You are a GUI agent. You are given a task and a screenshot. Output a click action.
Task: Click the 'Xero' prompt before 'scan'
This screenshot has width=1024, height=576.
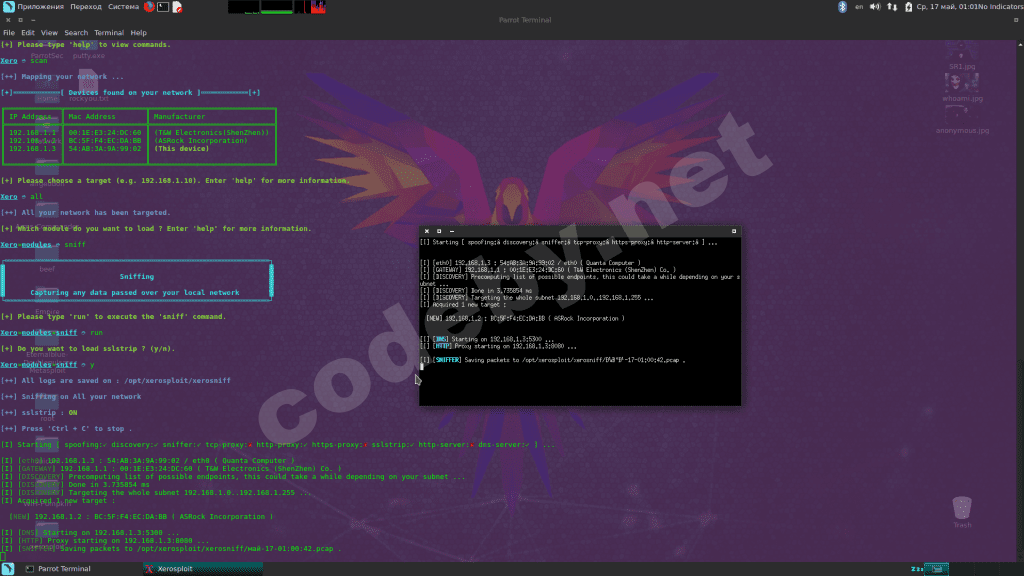(9, 61)
